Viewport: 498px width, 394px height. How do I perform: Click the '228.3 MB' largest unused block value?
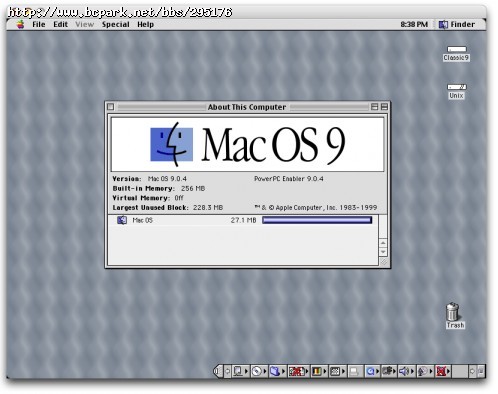[208, 207]
